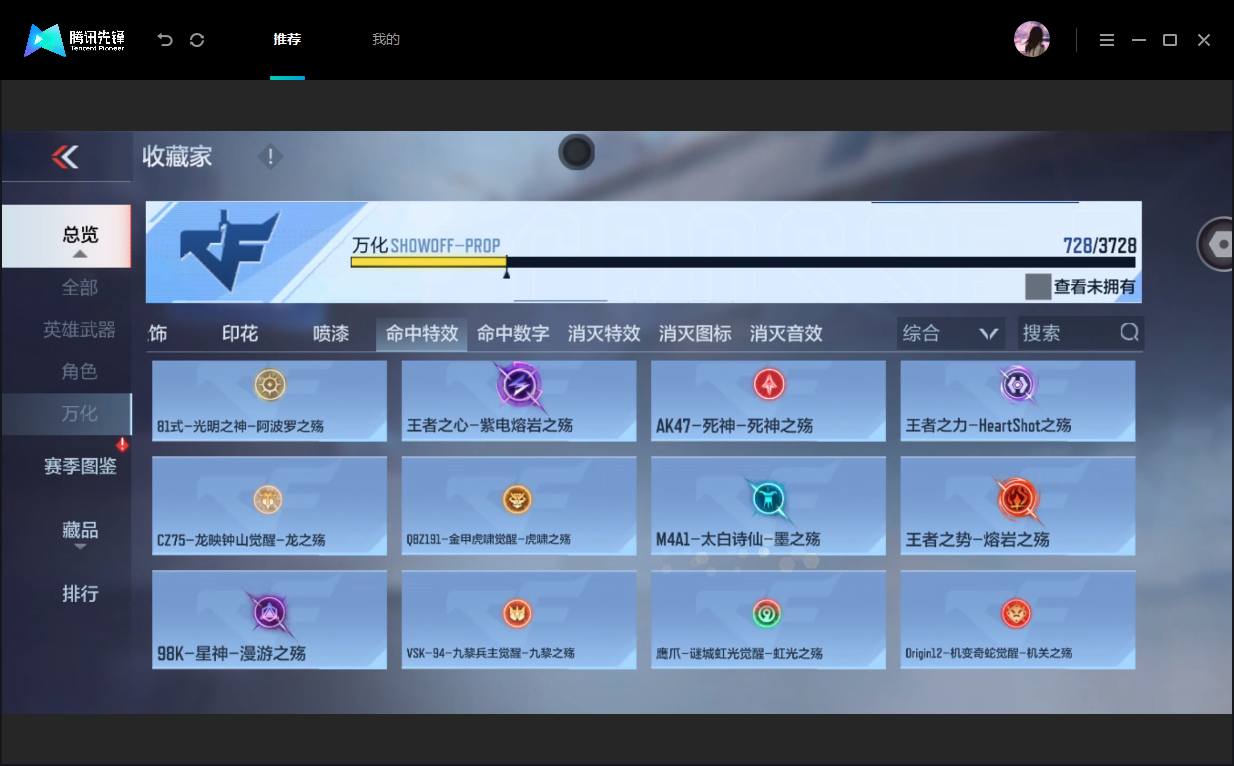Image resolution: width=1234 pixels, height=766 pixels.
Task: Click the 728/3728 collection count
Action: [x=1100, y=245]
